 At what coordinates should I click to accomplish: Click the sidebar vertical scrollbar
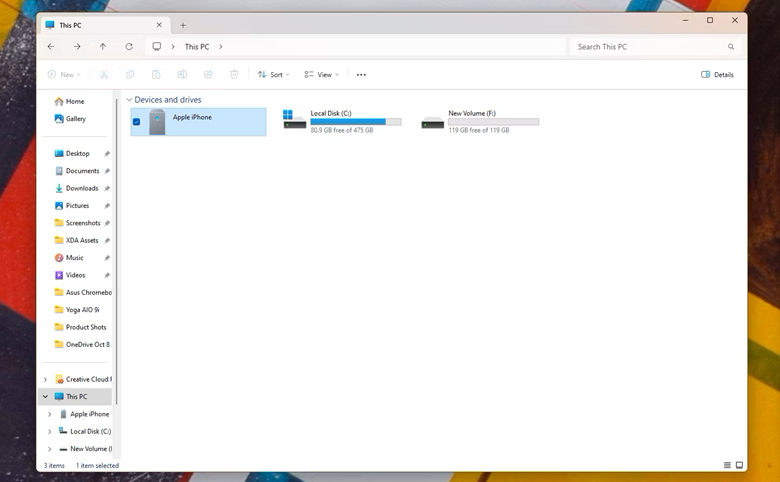[x=116, y=251]
